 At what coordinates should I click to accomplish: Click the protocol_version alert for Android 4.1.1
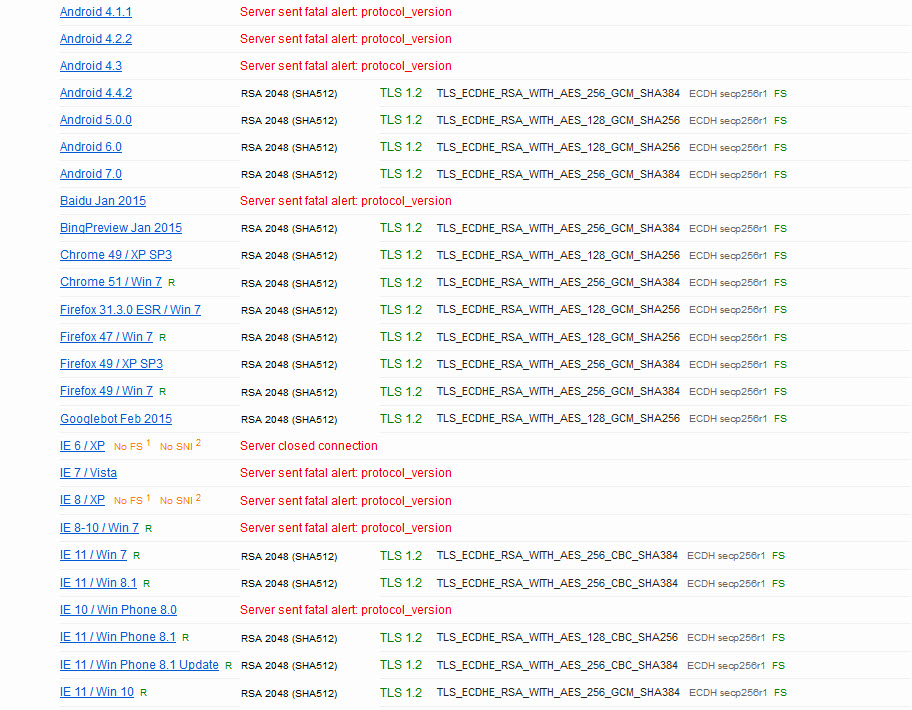coord(345,12)
